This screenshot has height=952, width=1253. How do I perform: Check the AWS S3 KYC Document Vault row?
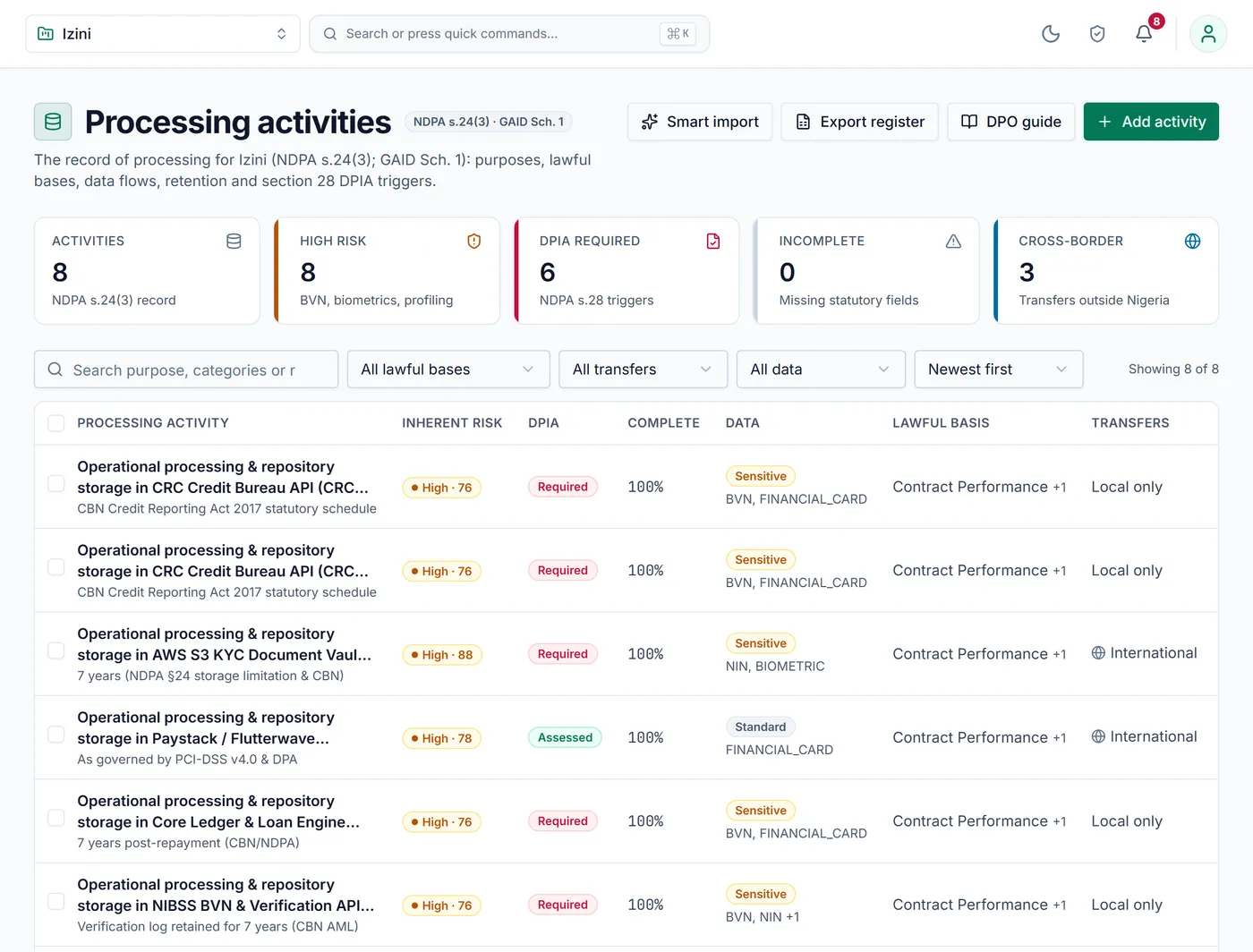(x=55, y=650)
